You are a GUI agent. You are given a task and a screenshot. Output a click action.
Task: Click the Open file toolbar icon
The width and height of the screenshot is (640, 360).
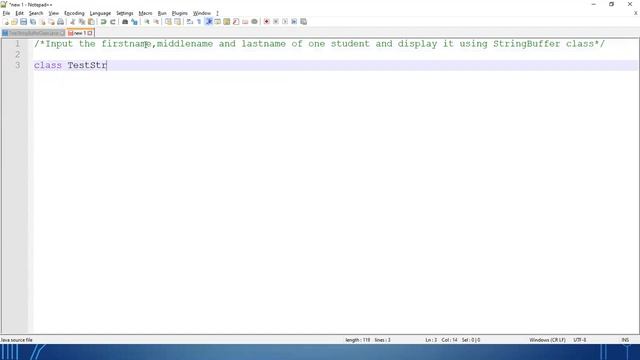tap(15, 22)
